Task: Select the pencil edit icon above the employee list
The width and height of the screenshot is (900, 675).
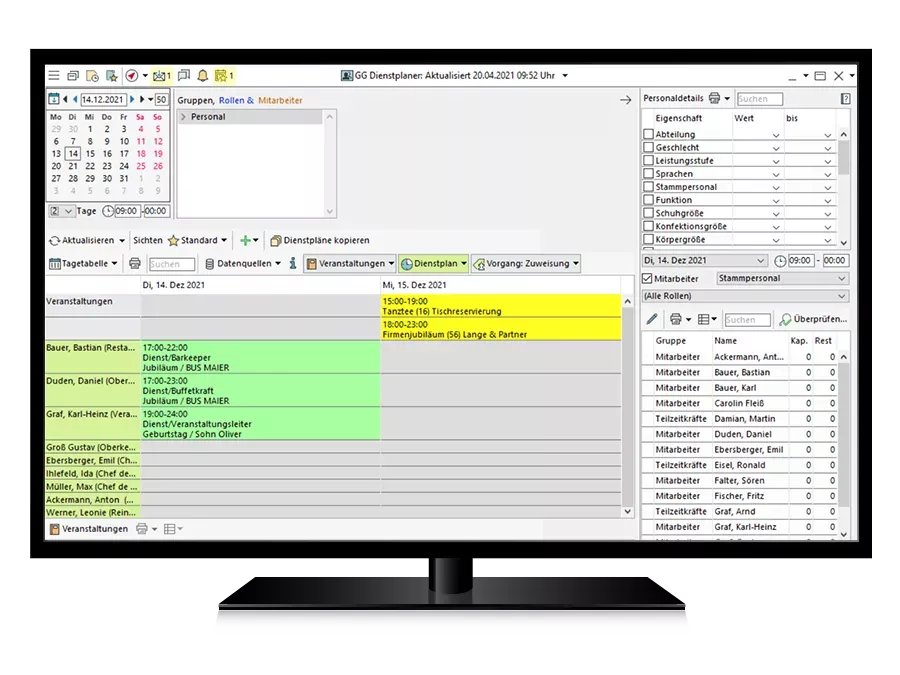Action: coord(651,318)
